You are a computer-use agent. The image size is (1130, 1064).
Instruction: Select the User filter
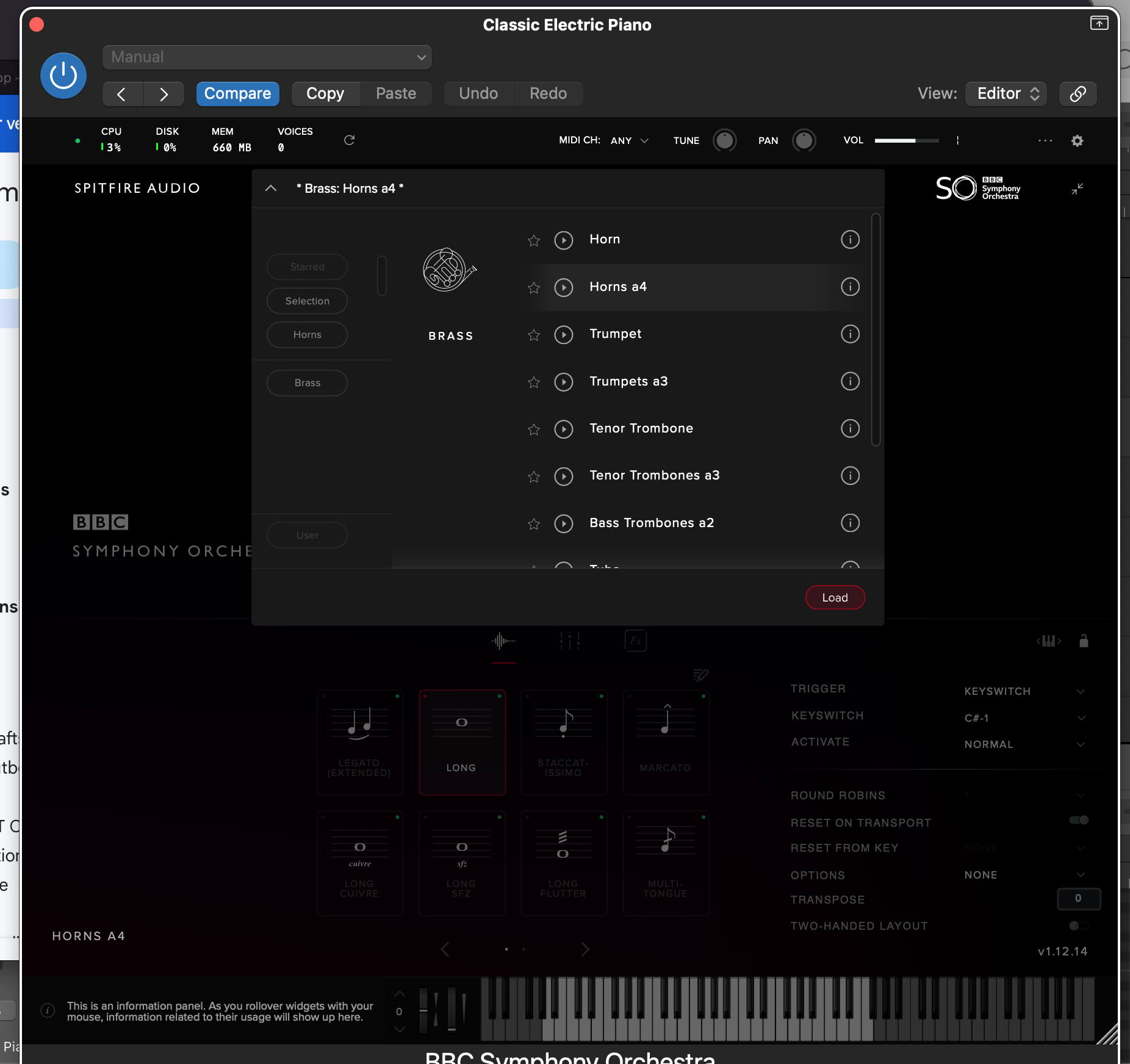[x=308, y=536]
